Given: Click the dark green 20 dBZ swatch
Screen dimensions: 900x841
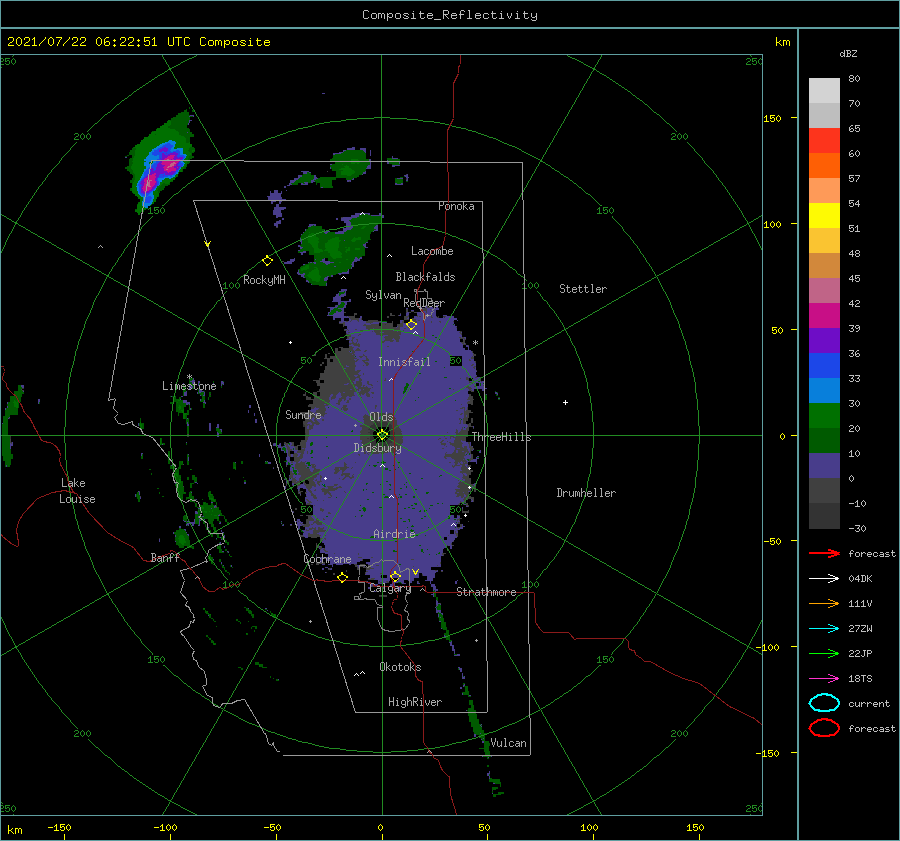Looking at the screenshot, I should pyautogui.click(x=824, y=441).
